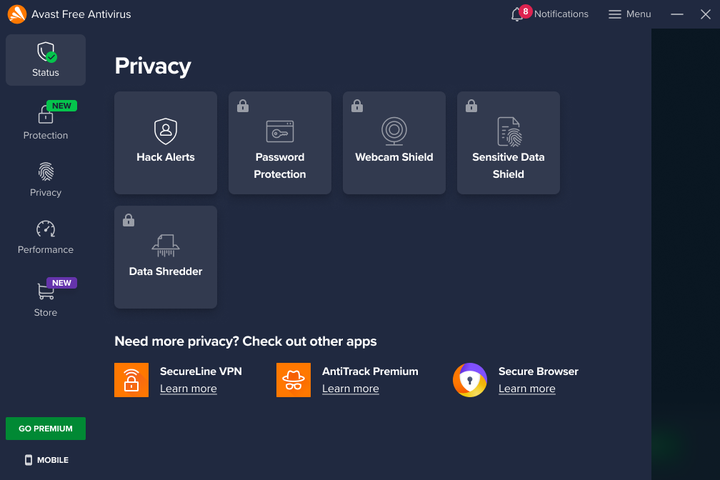Open the Performance section
The image size is (720, 480).
coord(46,237)
